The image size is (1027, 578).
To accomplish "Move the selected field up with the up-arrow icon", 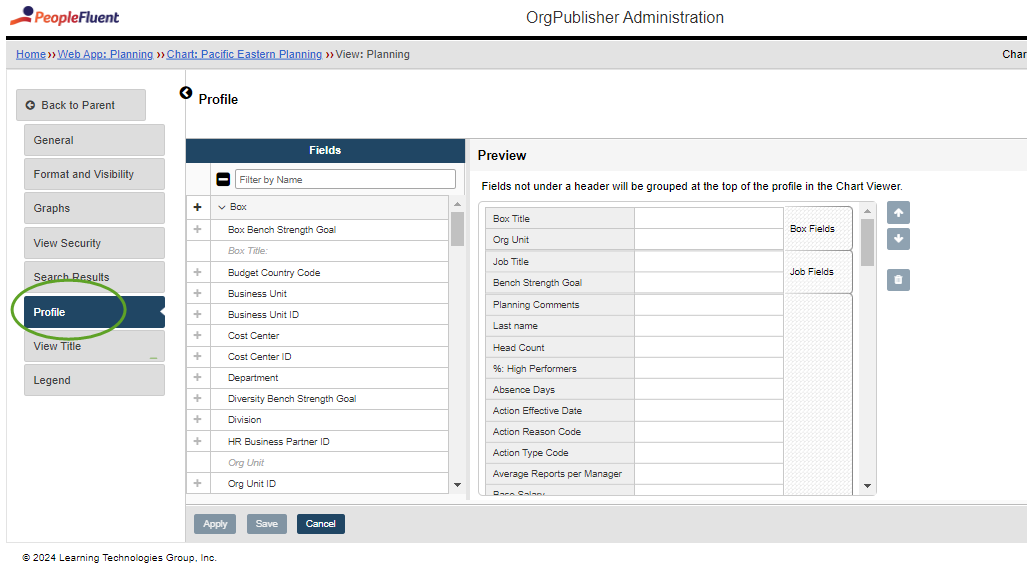I will coord(897,212).
